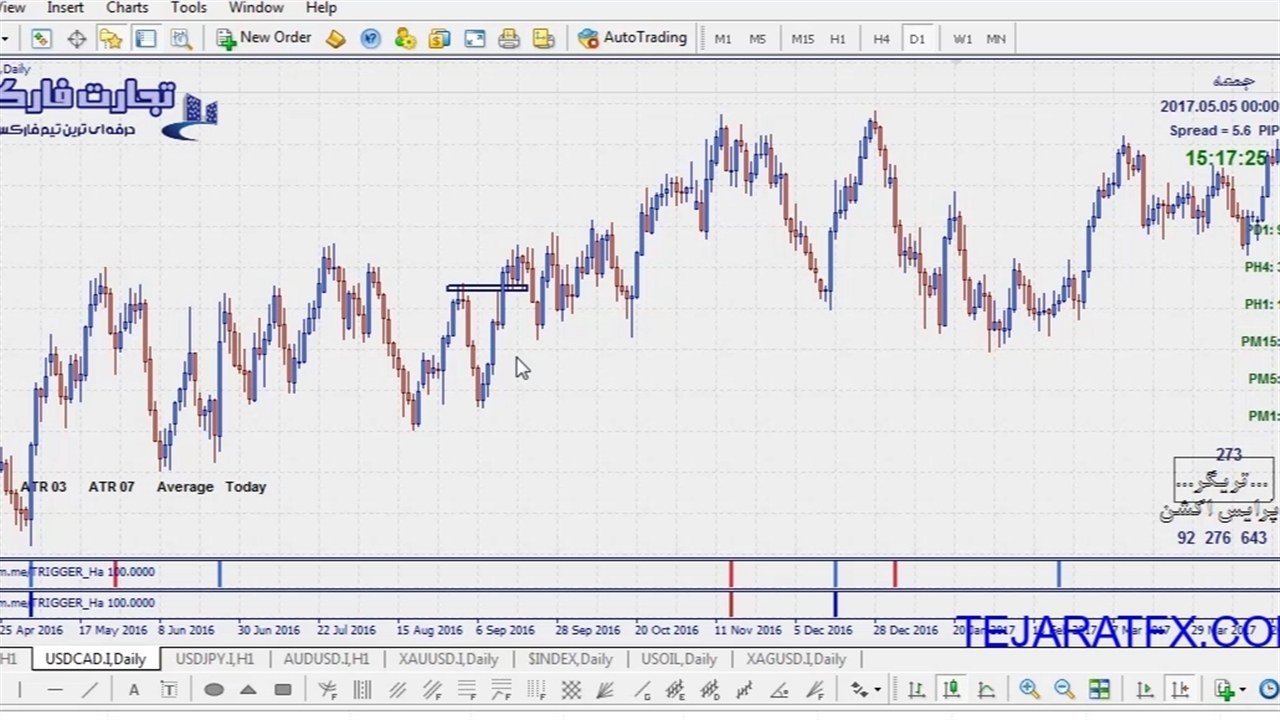Expand the indicators list dropdown arrow
Image resolution: width=1280 pixels, height=720 pixels.
pyautogui.click(x=1242, y=690)
